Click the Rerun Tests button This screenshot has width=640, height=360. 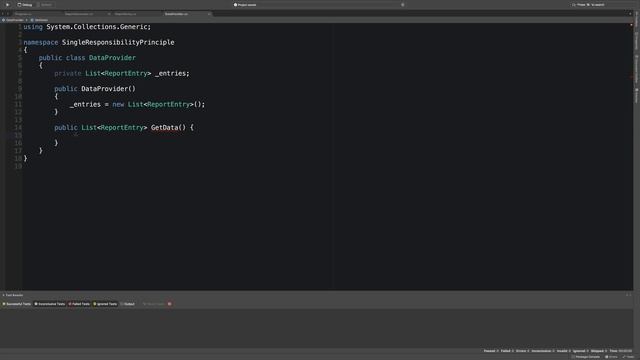click(153, 304)
